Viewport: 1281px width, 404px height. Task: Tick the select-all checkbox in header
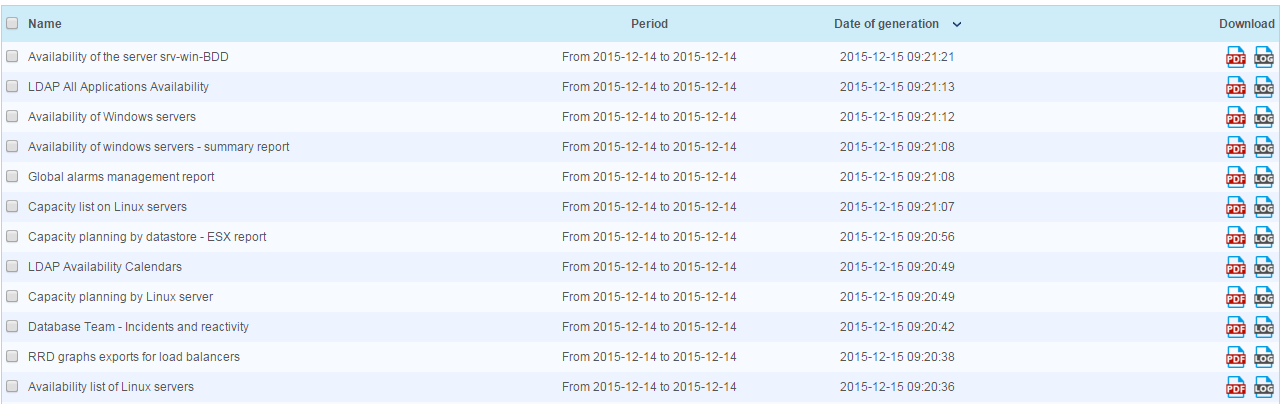coord(13,23)
